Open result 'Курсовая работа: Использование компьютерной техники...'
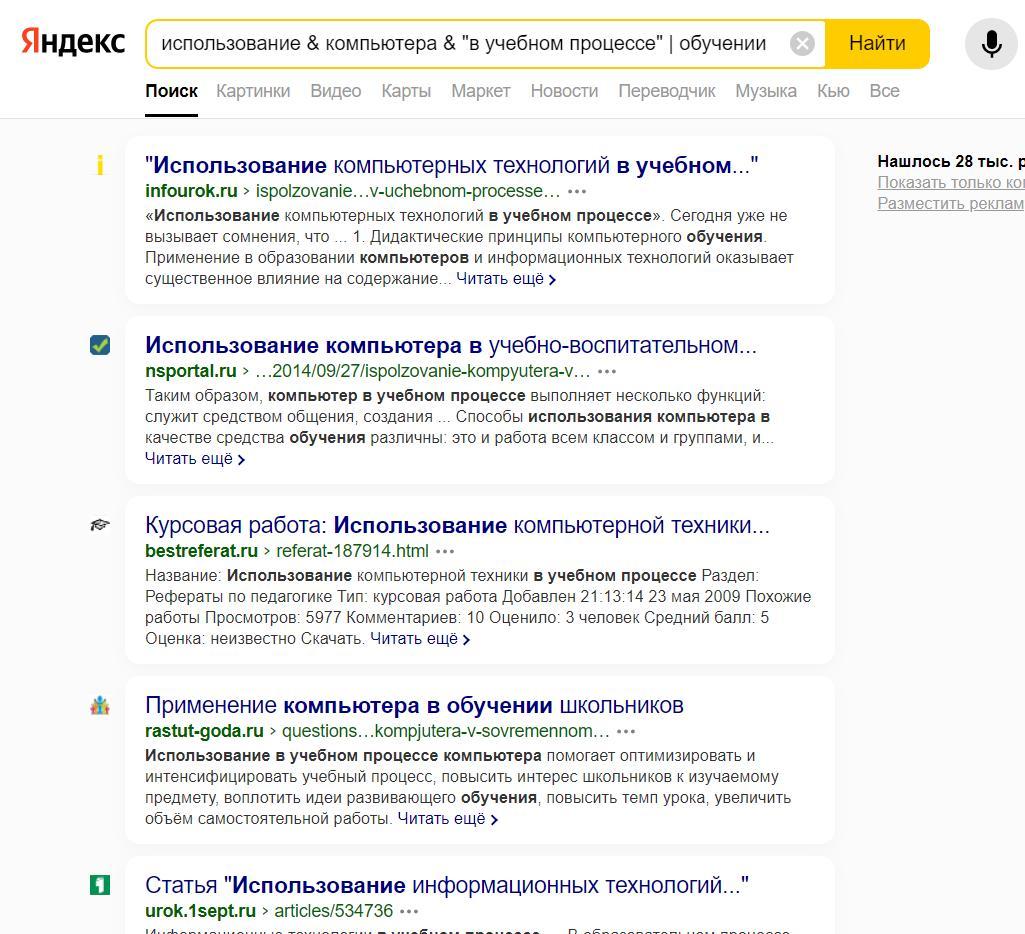This screenshot has width=1025, height=934. pyautogui.click(x=458, y=525)
